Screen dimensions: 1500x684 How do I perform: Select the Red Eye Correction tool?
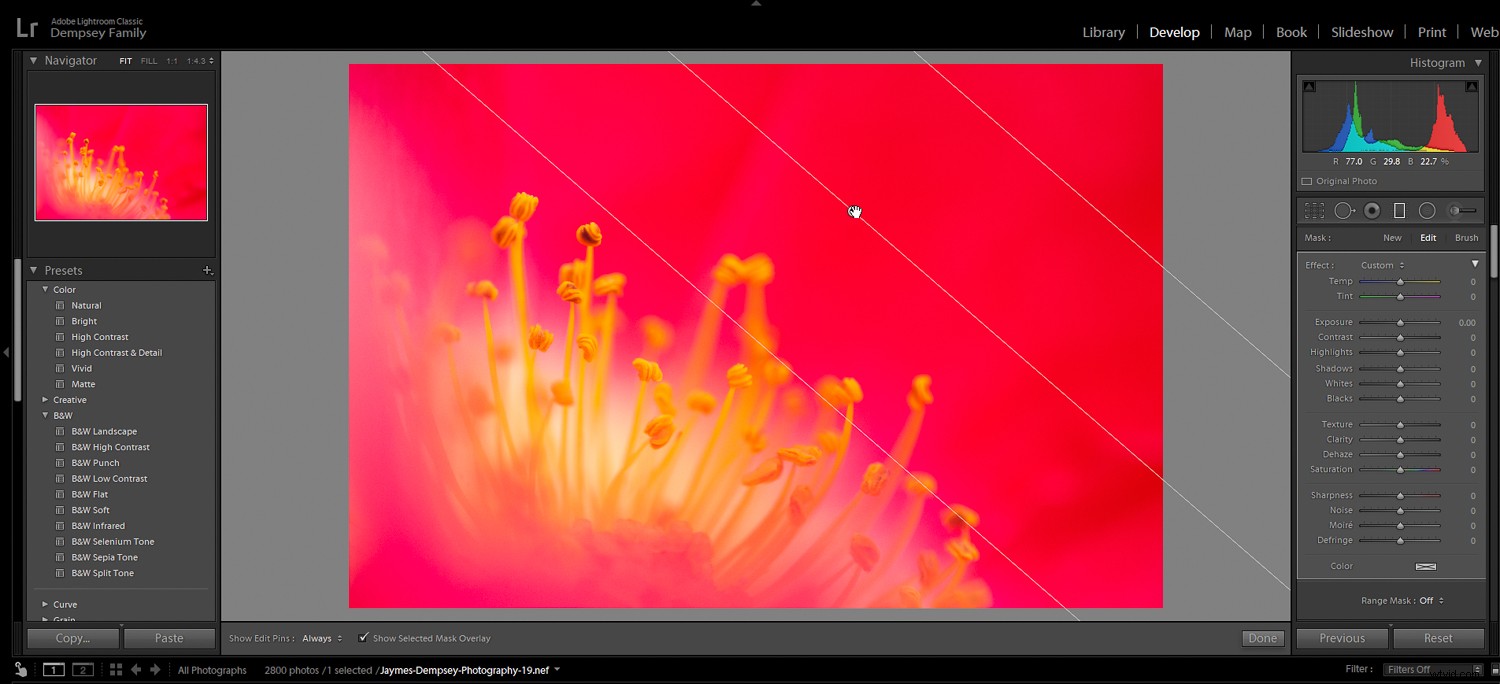[1373, 210]
